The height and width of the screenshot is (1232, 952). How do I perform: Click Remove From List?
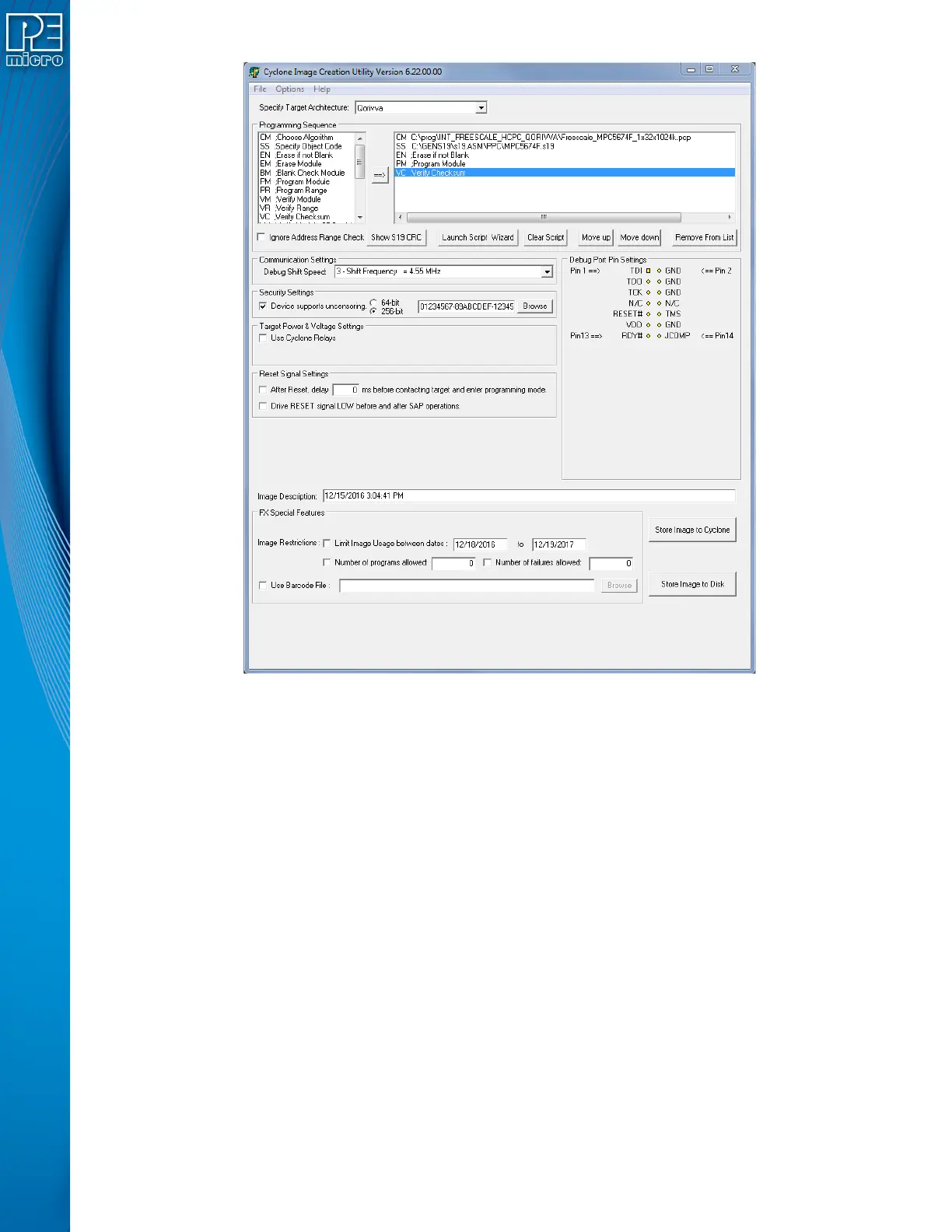point(704,238)
